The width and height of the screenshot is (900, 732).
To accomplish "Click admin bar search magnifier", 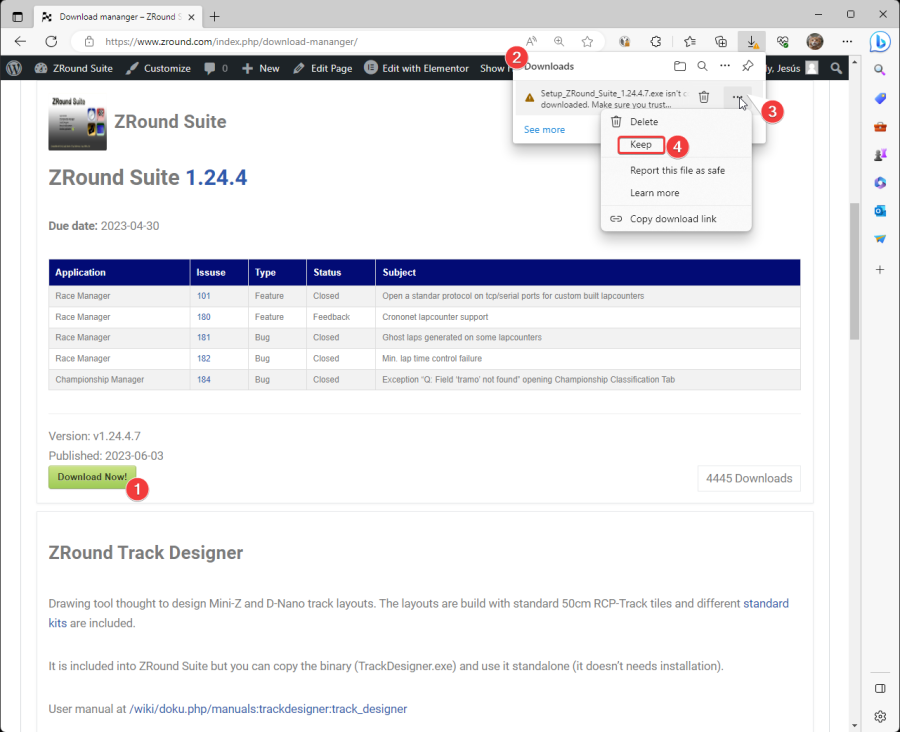I will (836, 68).
